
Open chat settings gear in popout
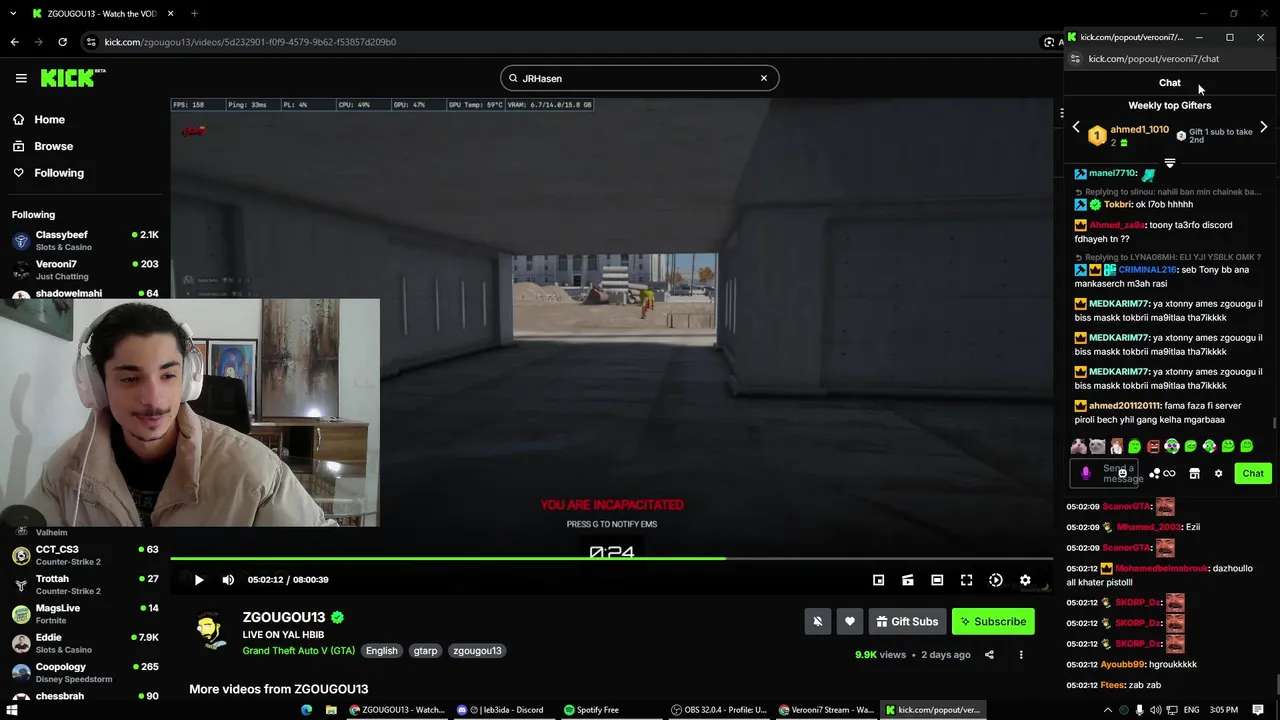[x=1218, y=474]
